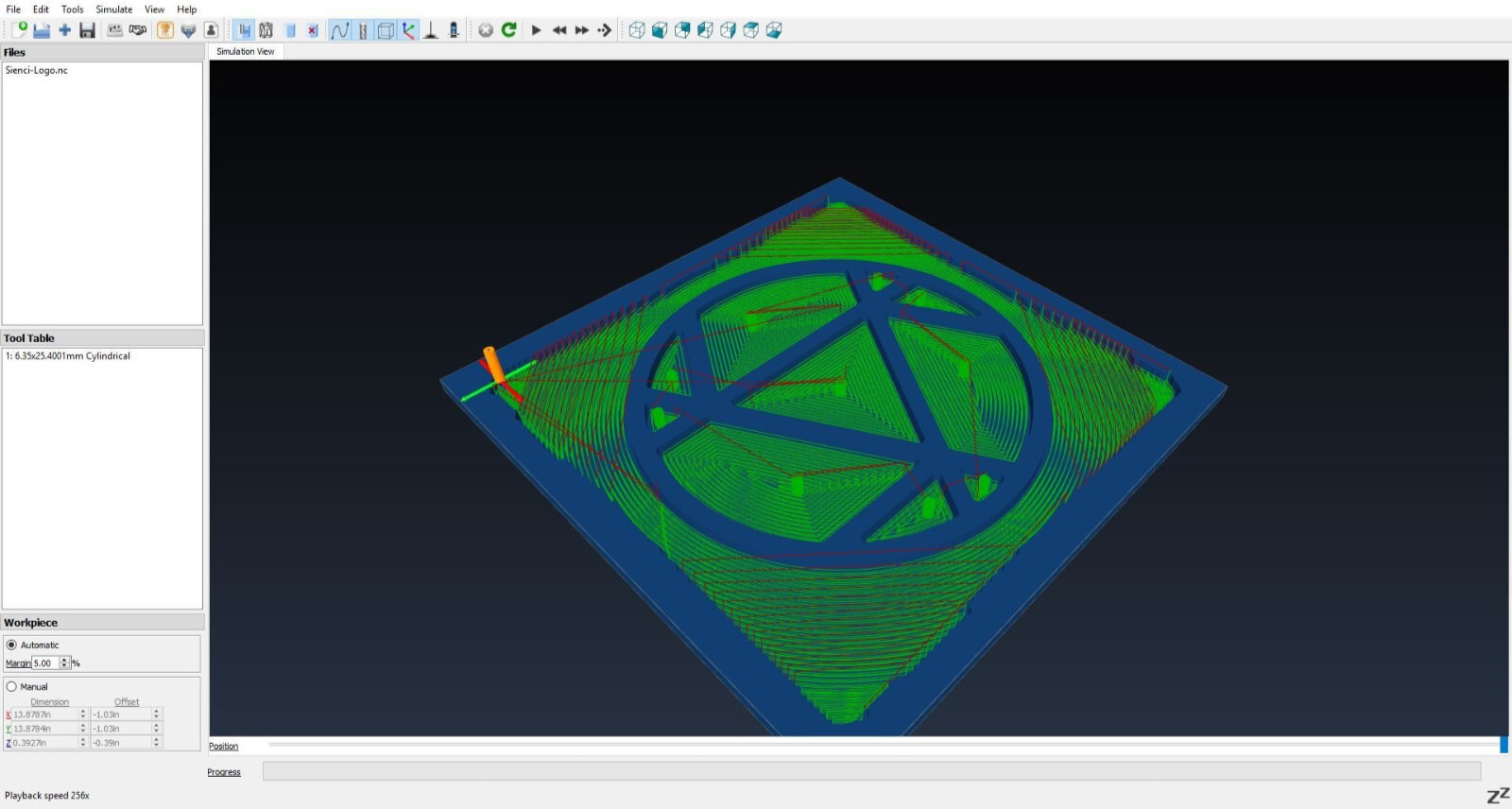Viewport: 1512px width, 809px height.
Task: Select the Automatic workpiece radio button
Action: point(12,645)
